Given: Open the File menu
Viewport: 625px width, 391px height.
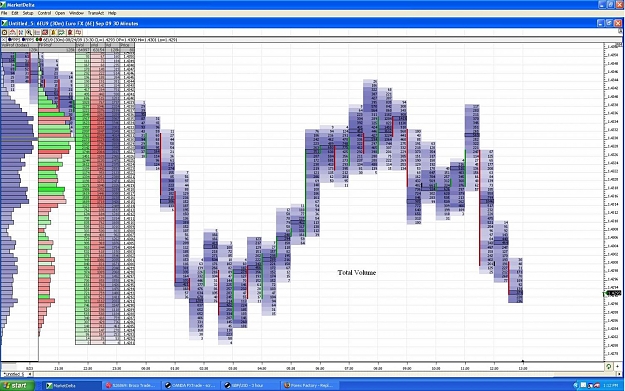Looking at the screenshot, I should point(4,13).
